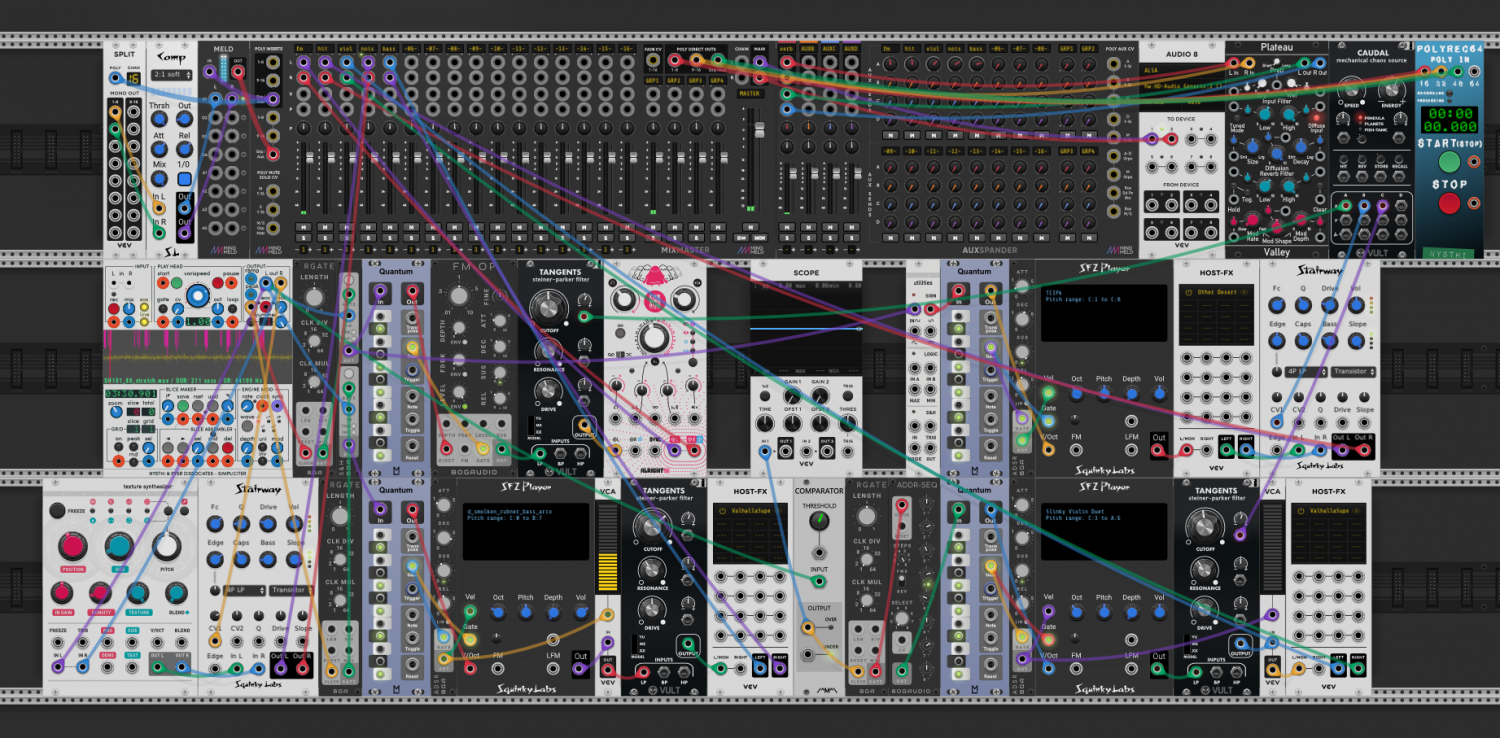Click the MON button on MixMaster master
Screen dimensions: 1500x738
pos(758,237)
